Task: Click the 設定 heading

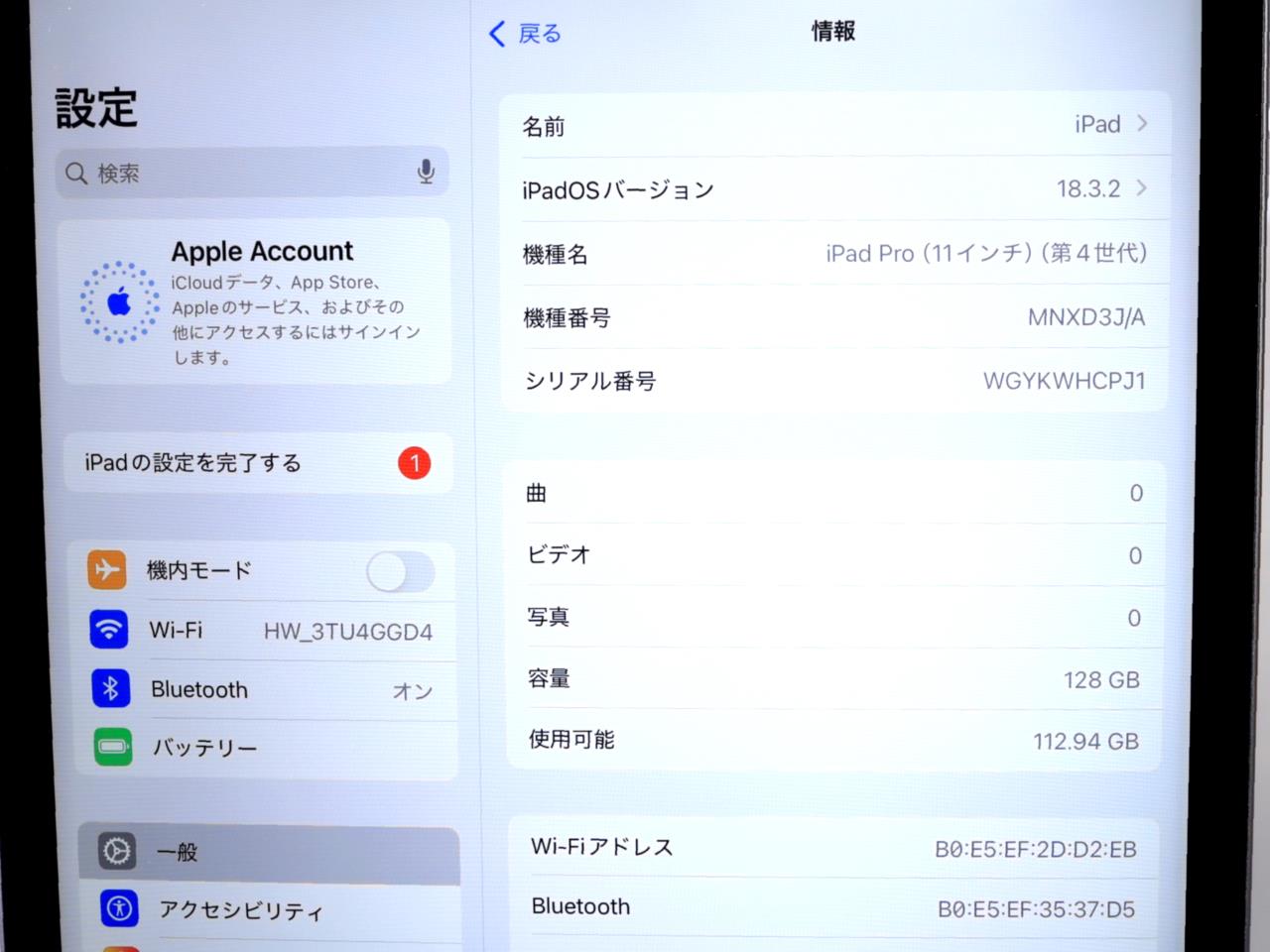Action: [x=96, y=108]
